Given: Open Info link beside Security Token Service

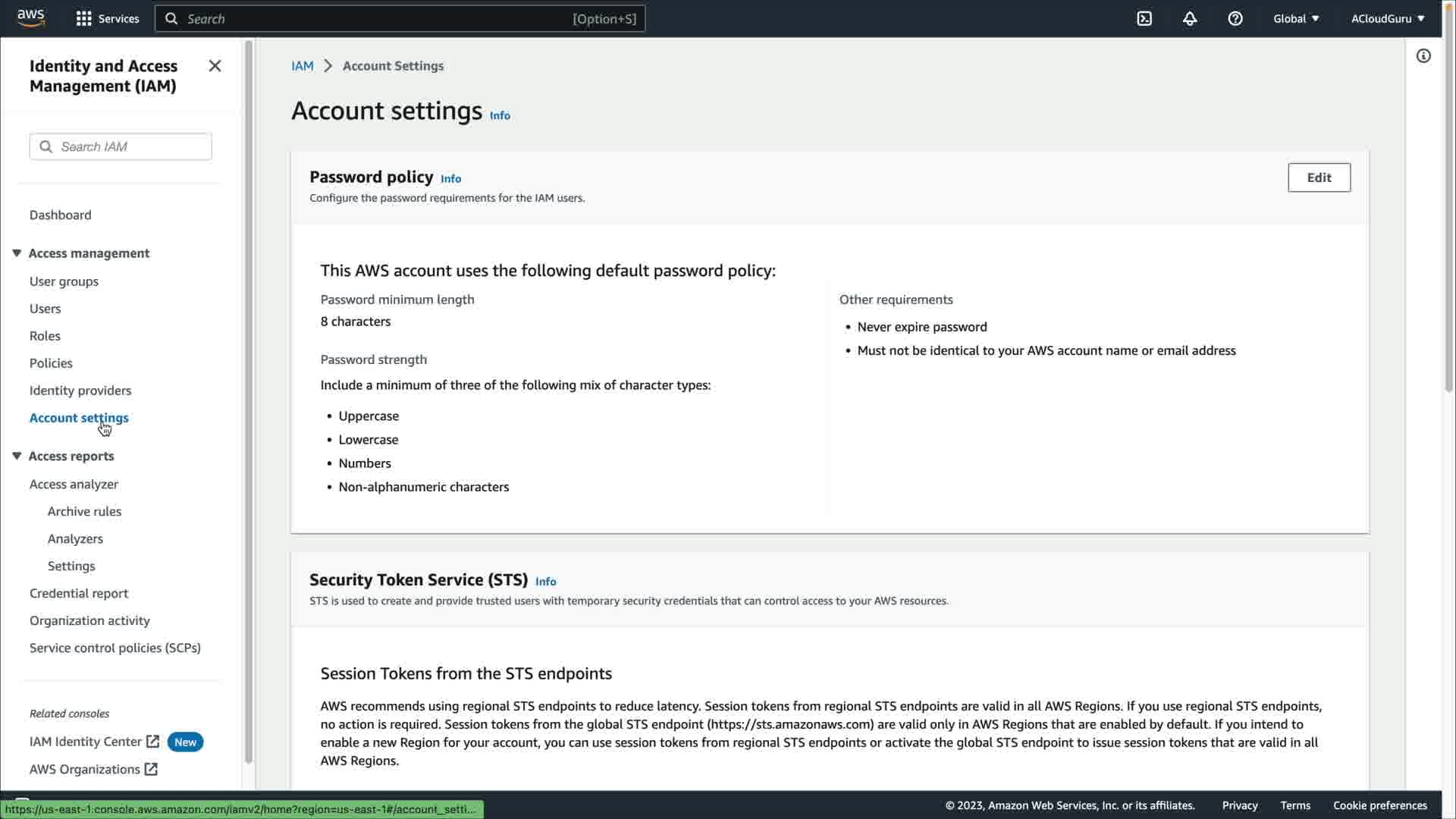Looking at the screenshot, I should (545, 582).
